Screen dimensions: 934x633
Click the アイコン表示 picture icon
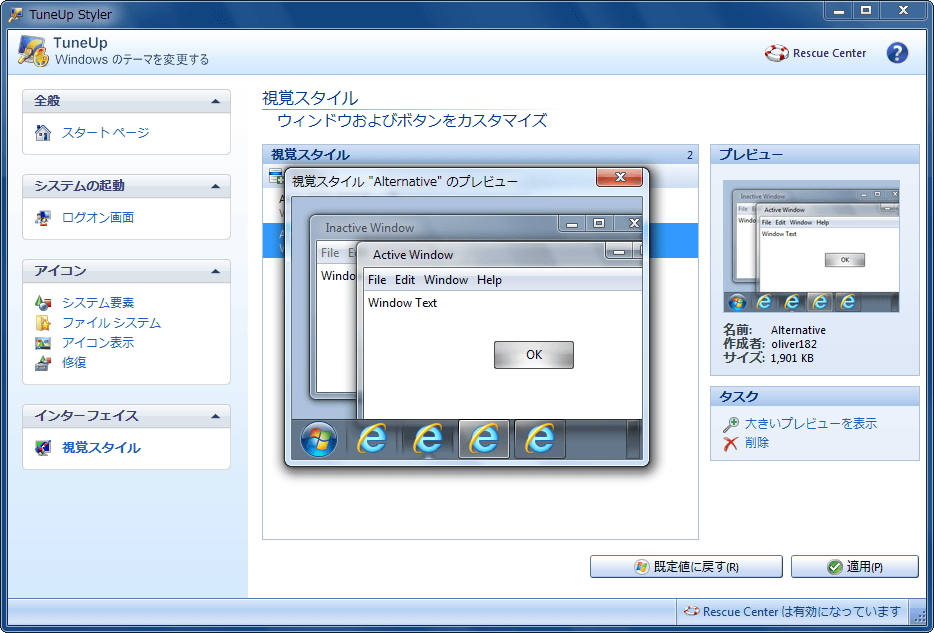coord(43,342)
